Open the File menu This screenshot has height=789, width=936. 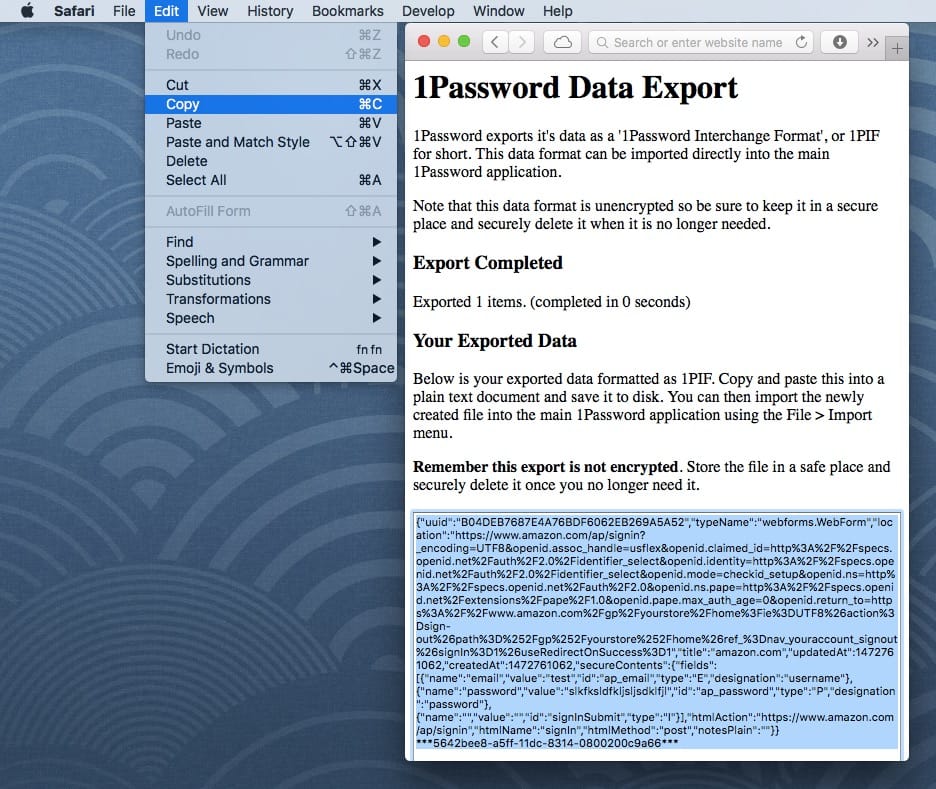coord(124,11)
